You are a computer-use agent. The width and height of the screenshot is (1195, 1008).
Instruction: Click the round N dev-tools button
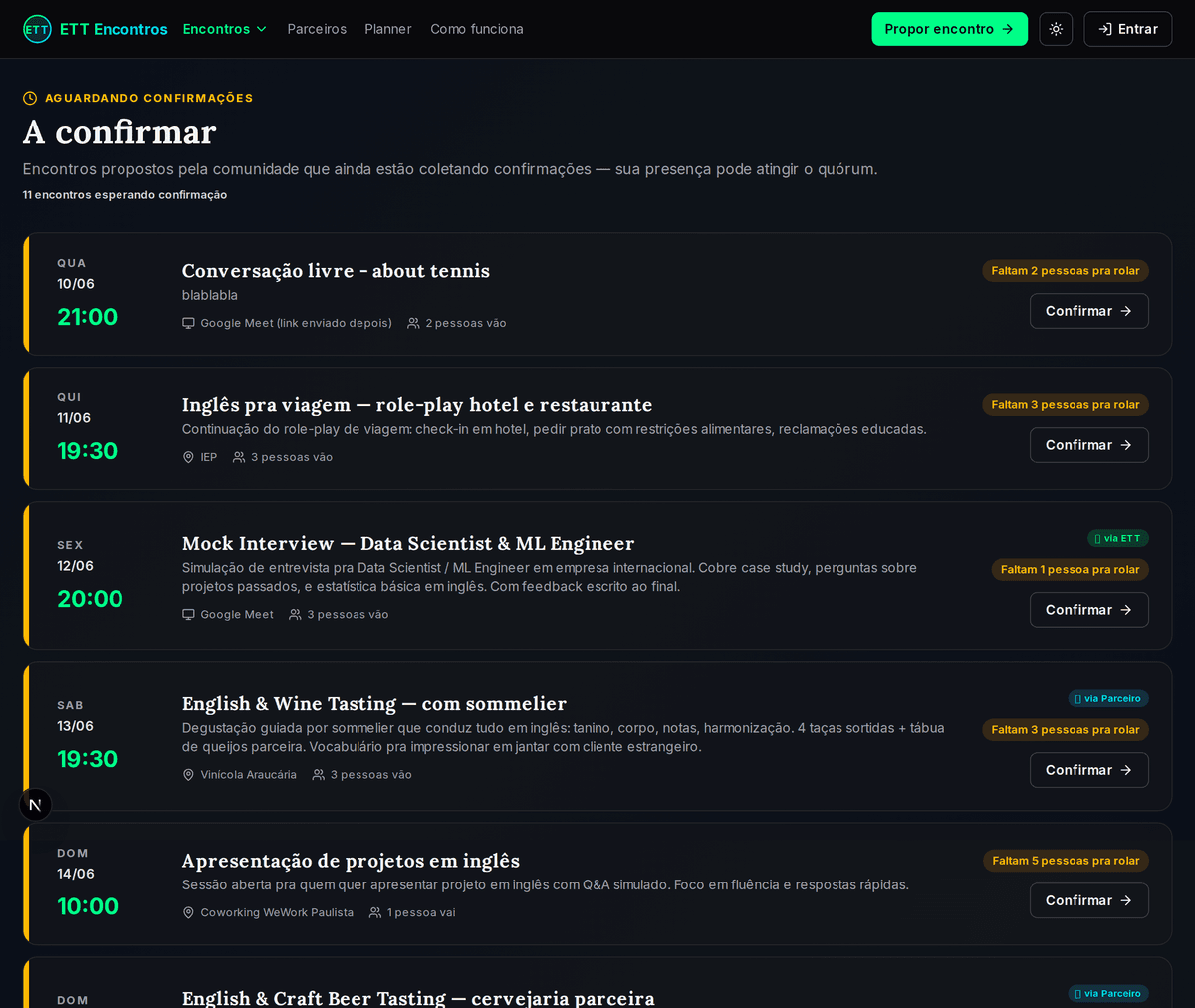tap(35, 805)
